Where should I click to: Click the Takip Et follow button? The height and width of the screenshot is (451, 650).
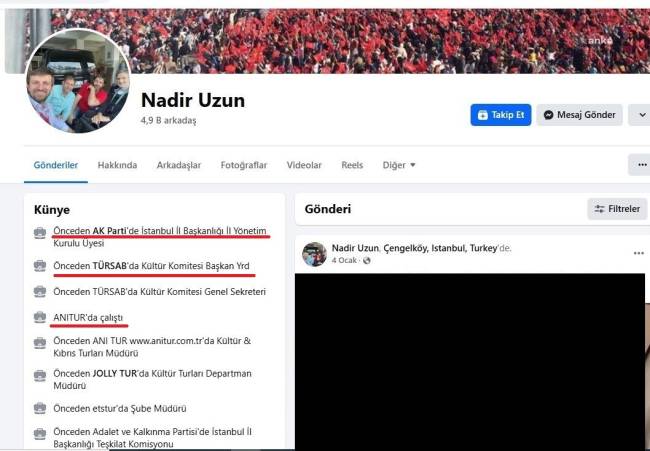pyautogui.click(x=500, y=115)
